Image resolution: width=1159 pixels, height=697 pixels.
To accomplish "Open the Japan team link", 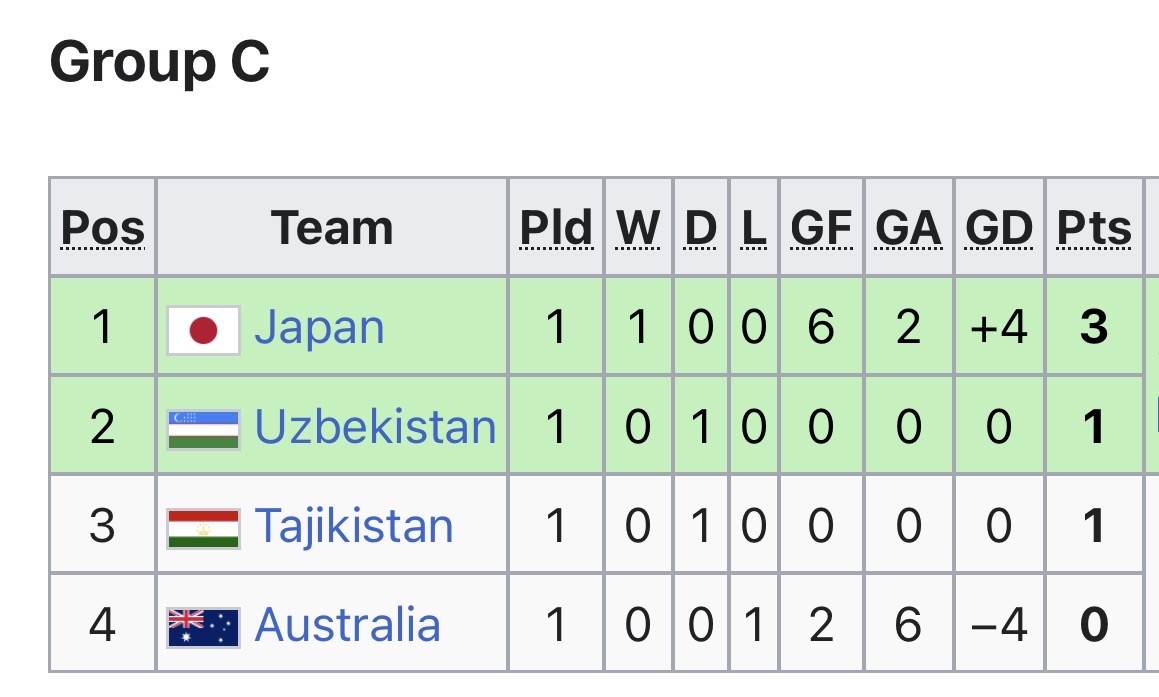I will 319,328.
